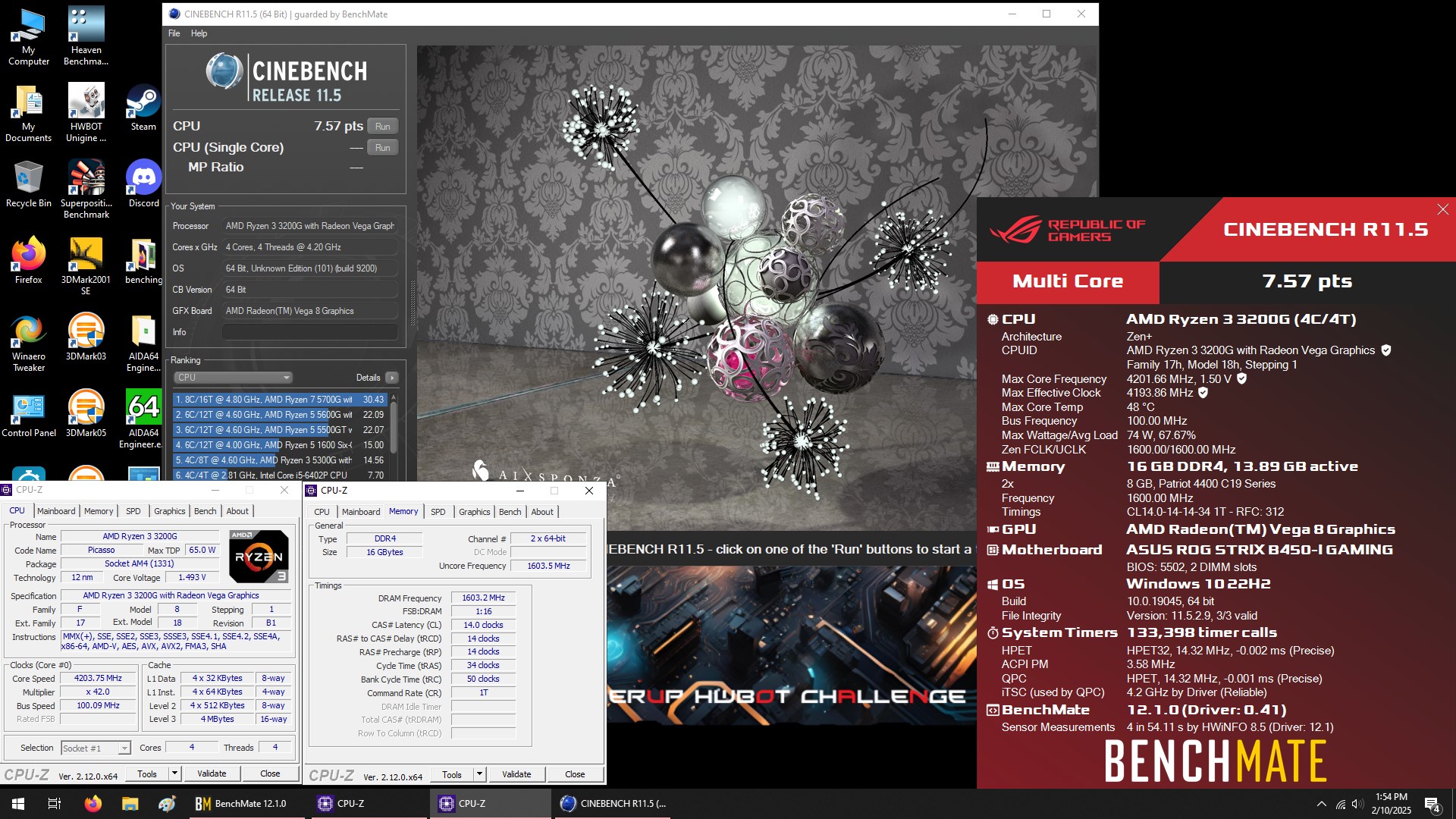Switch to Mainboard tab in left CPU-Z
1456x819 pixels.
click(x=56, y=511)
